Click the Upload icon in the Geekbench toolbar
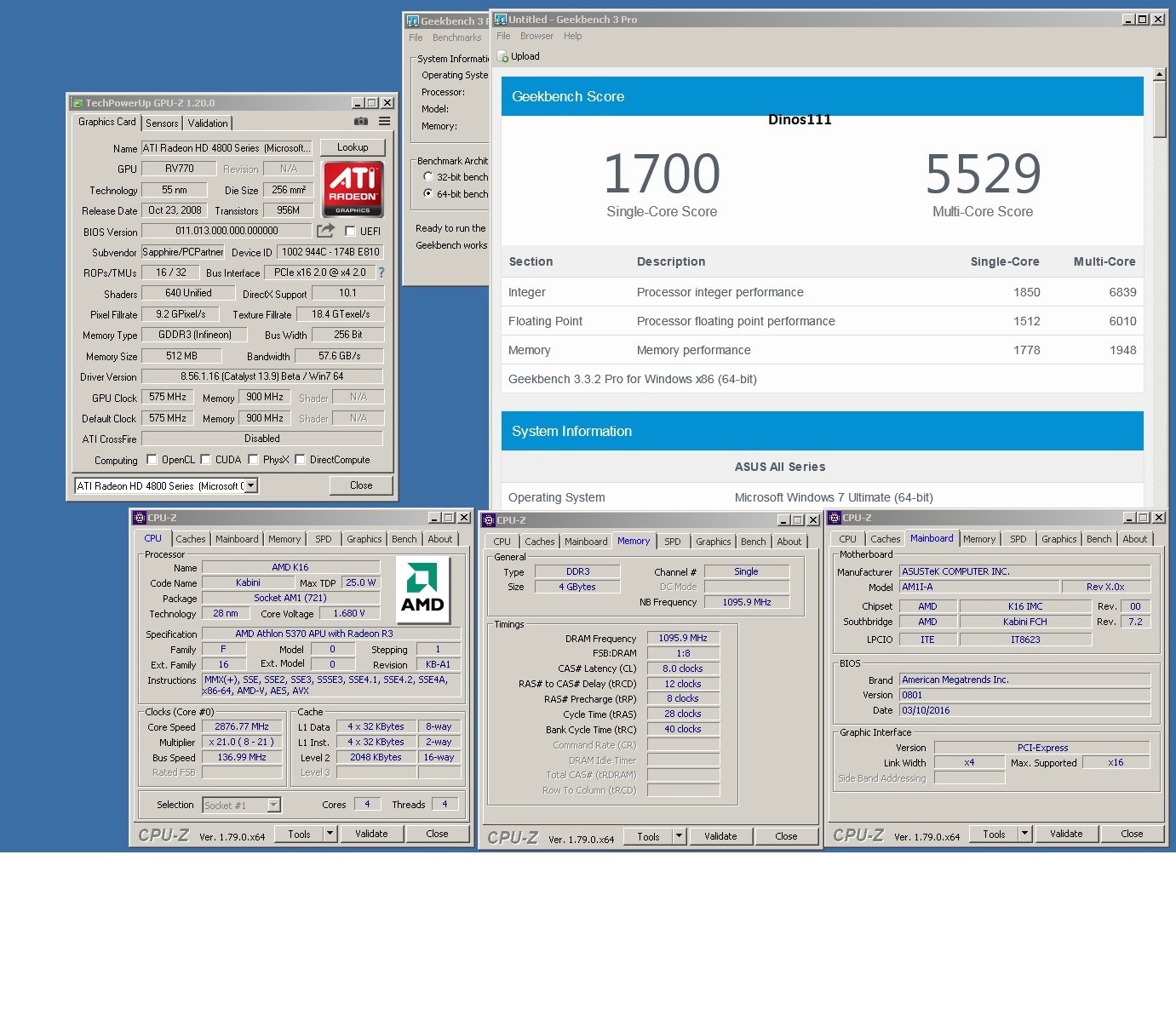Image resolution: width=1176 pixels, height=1021 pixels. 502,56
